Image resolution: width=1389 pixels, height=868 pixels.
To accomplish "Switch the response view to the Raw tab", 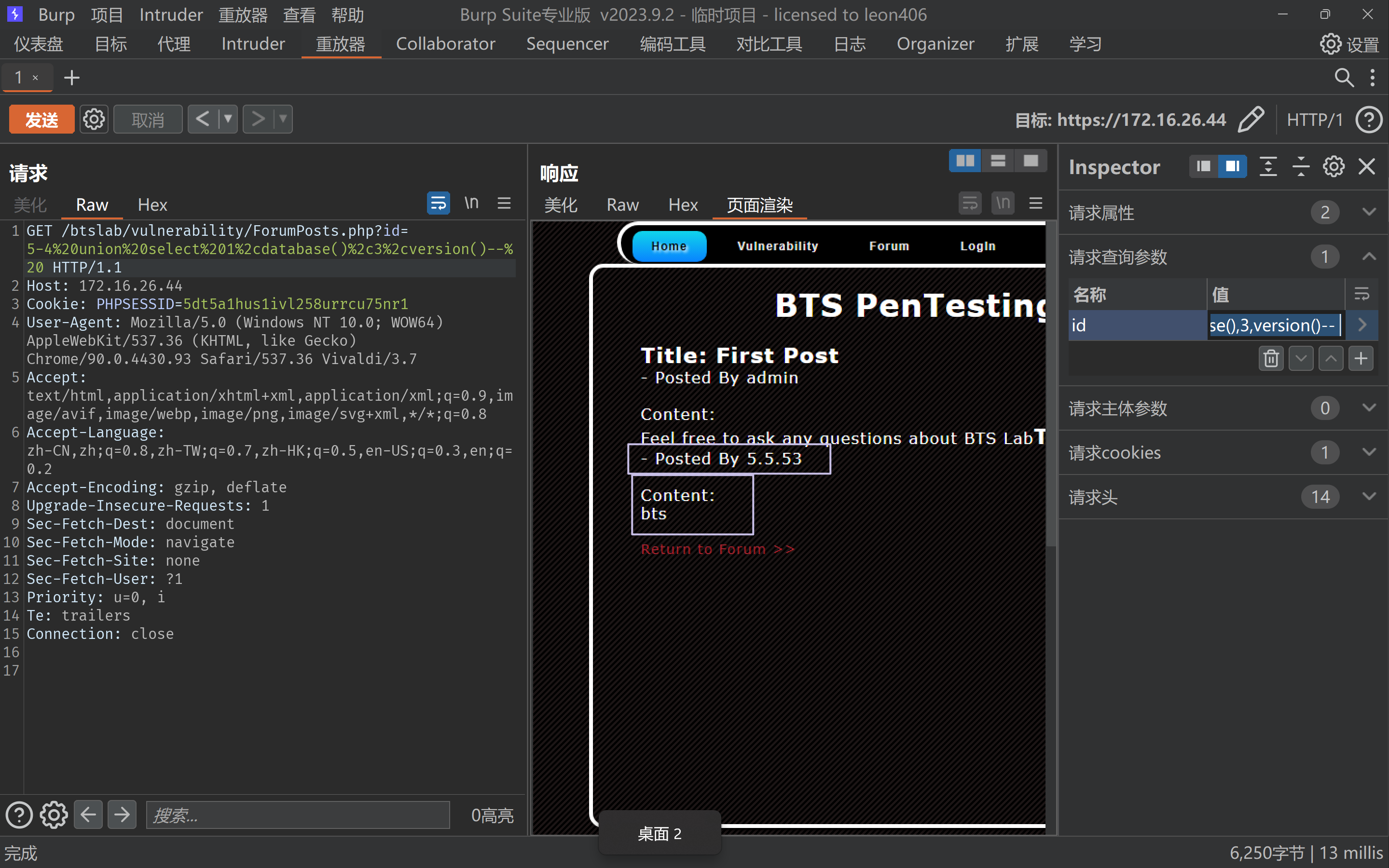I will coord(622,205).
